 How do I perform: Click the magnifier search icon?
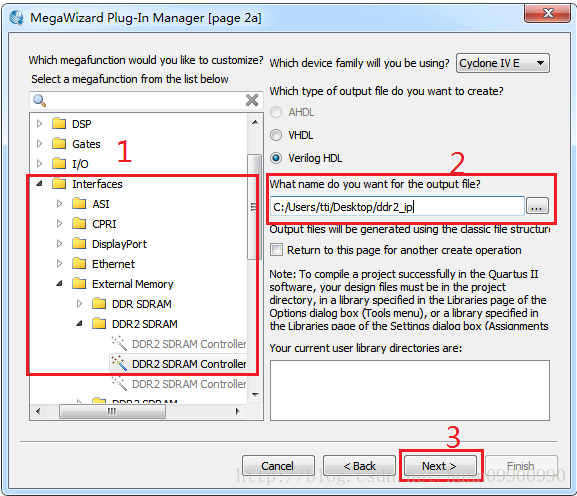click(x=39, y=100)
